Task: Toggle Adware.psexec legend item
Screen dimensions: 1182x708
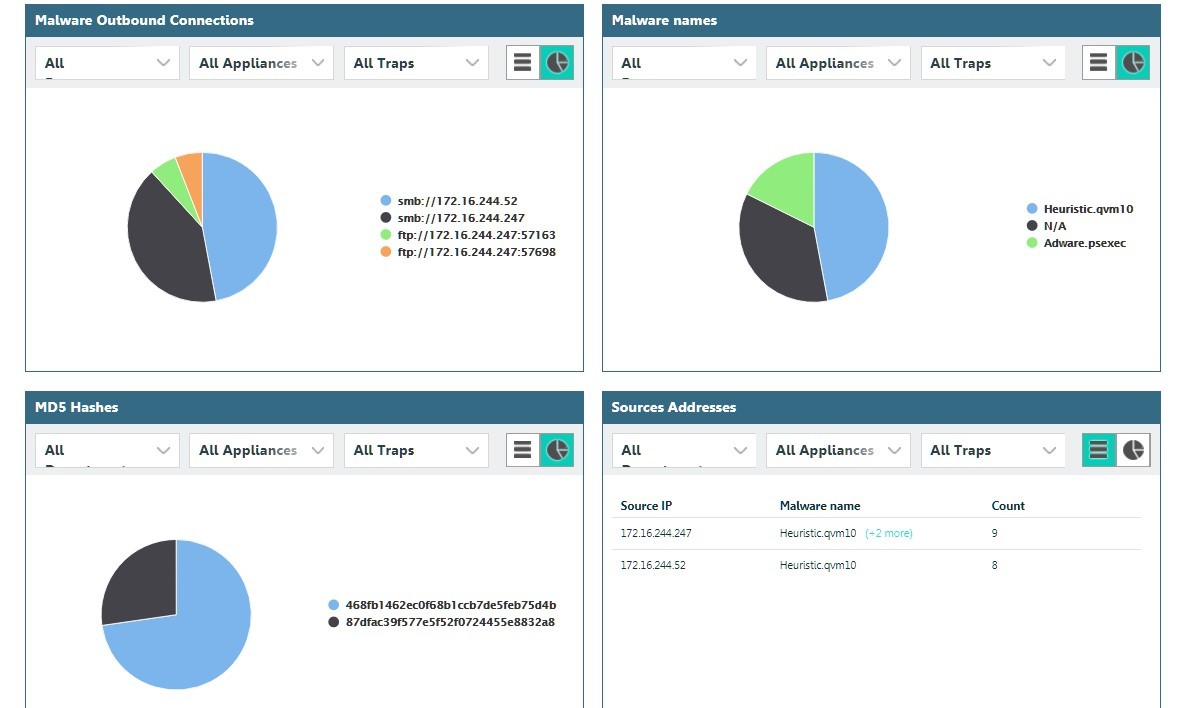Action: click(x=1084, y=243)
